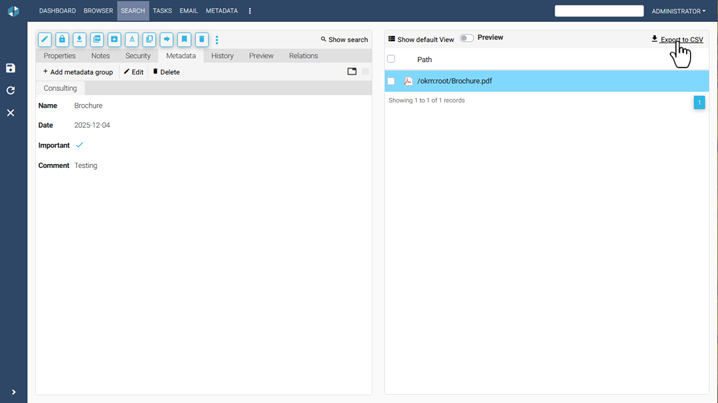This screenshot has width=718, height=403.
Task: Click page 1 pagination button
Action: pyautogui.click(x=699, y=102)
